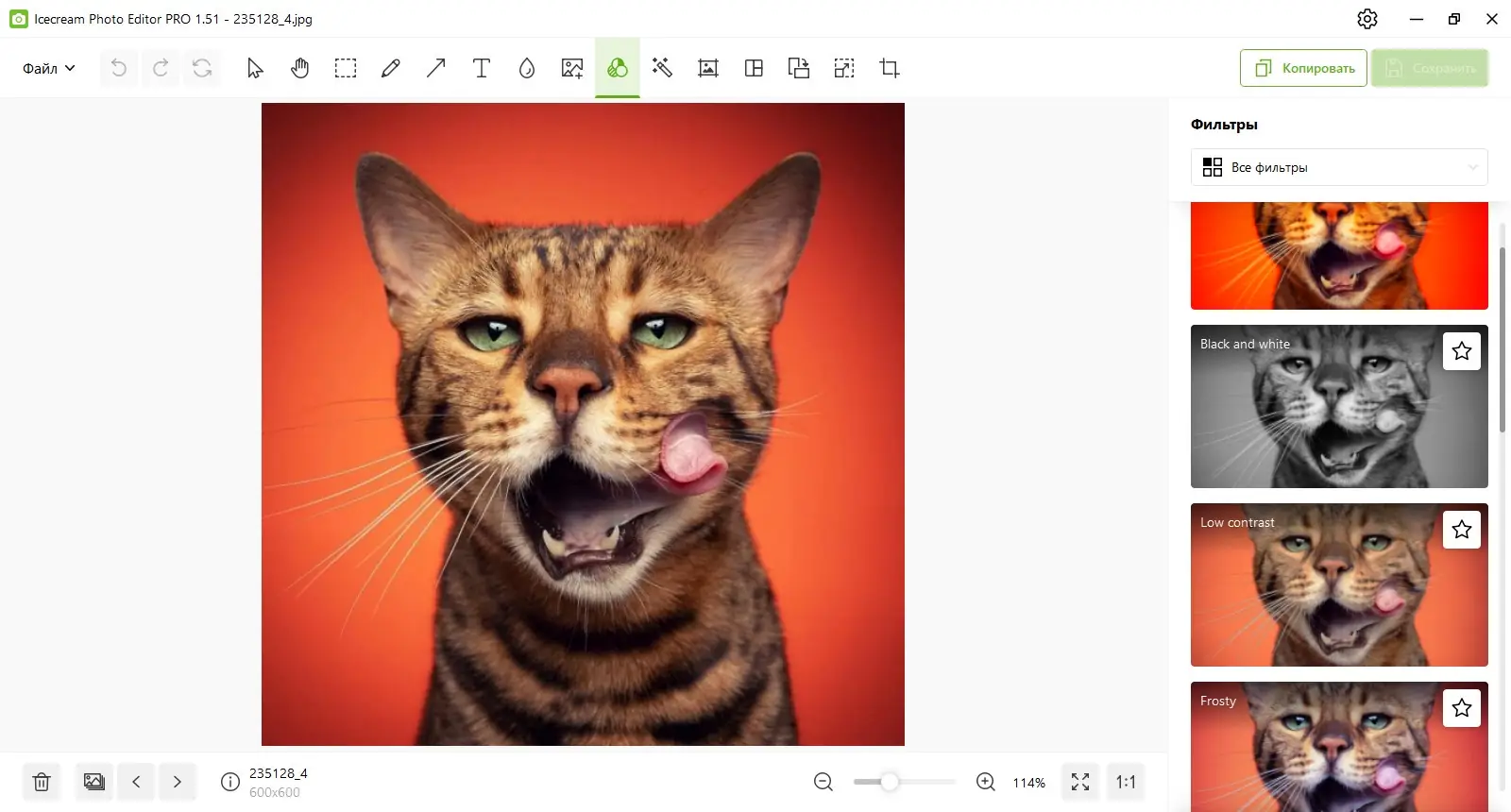Open the blur drop tool
This screenshot has height=812, width=1511.
coord(527,68)
